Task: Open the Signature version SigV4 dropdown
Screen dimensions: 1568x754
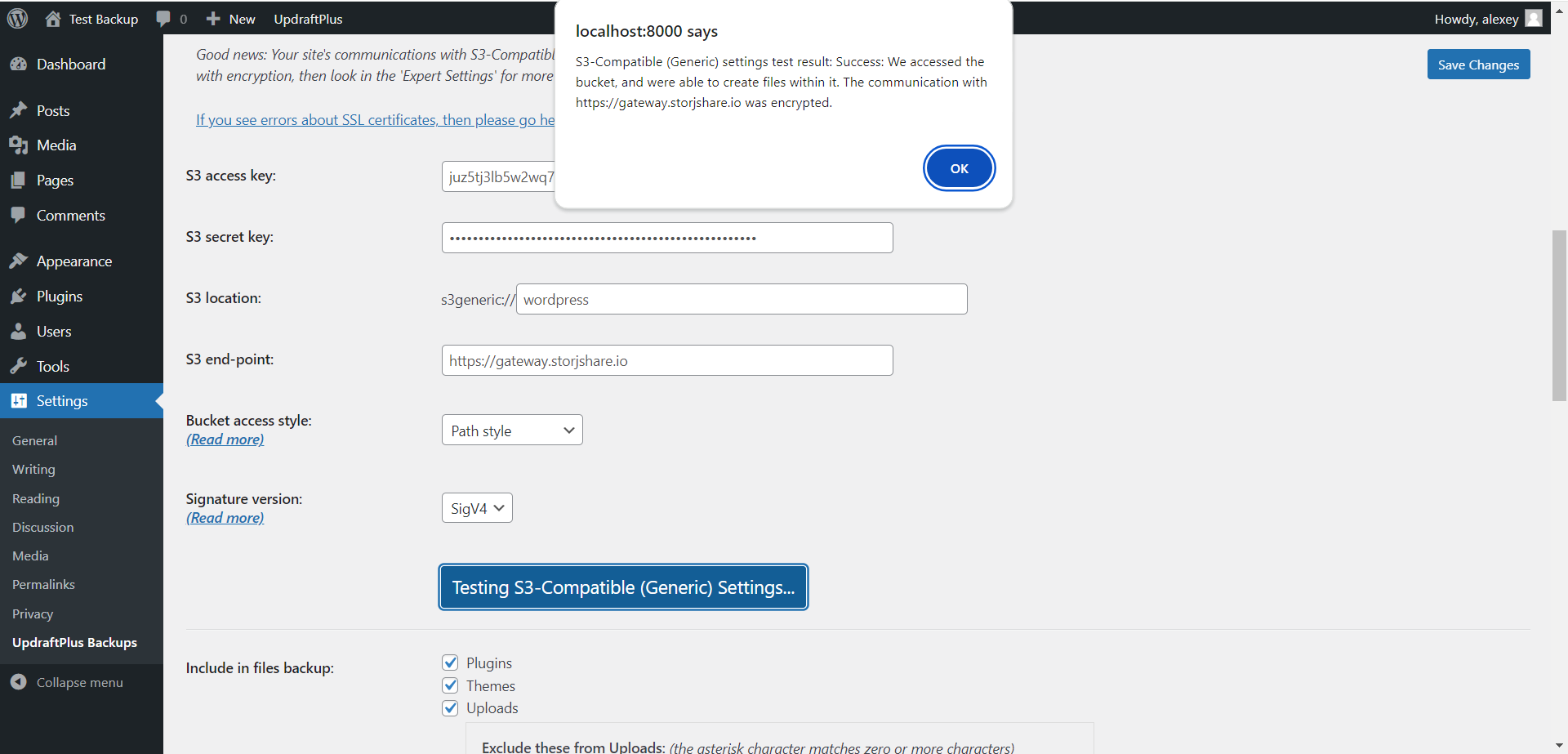Action: click(x=477, y=508)
